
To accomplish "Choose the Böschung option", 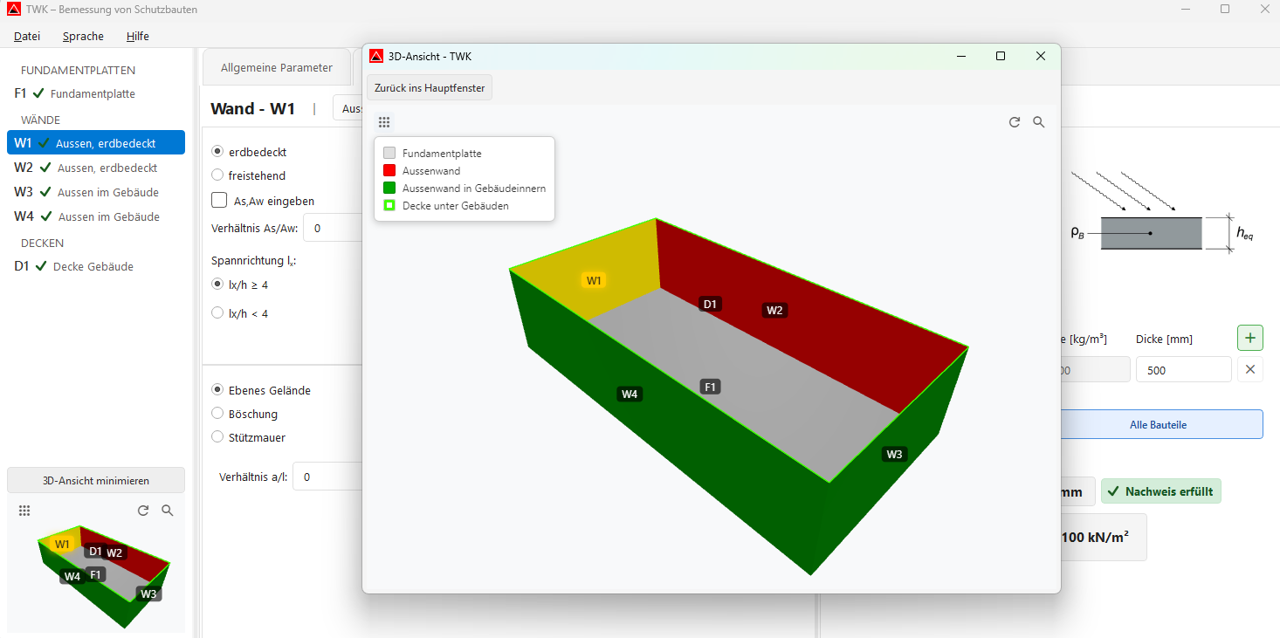I will [217, 413].
